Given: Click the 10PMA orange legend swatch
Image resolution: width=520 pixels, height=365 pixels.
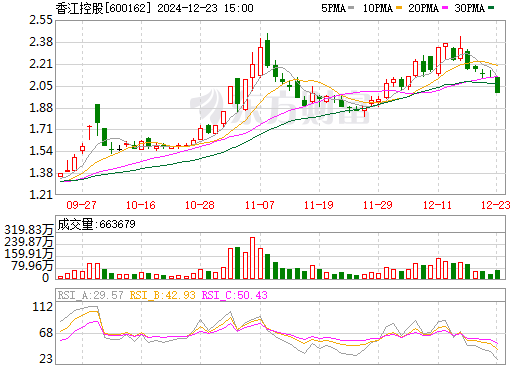Looking at the screenshot, I should tap(399, 8).
